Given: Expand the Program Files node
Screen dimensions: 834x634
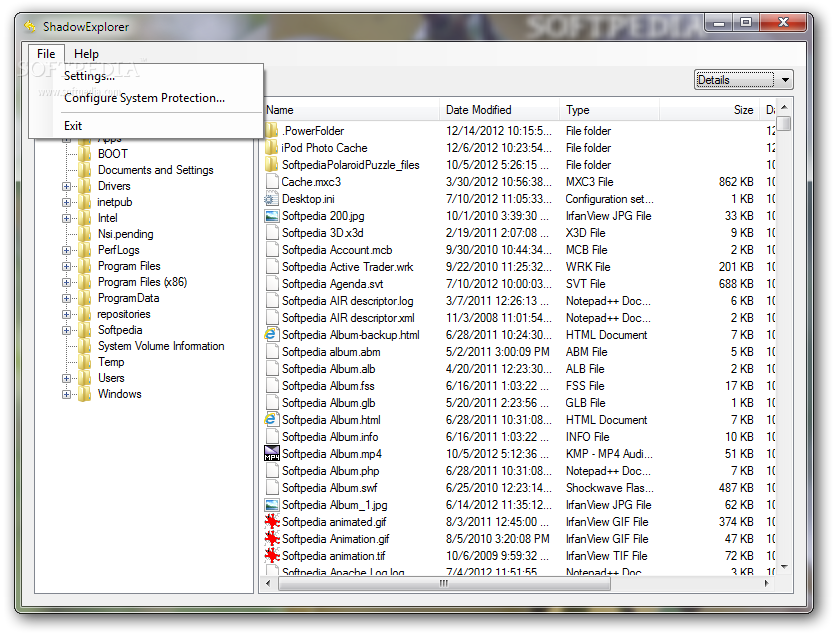Looking at the screenshot, I should pyautogui.click(x=66, y=266).
